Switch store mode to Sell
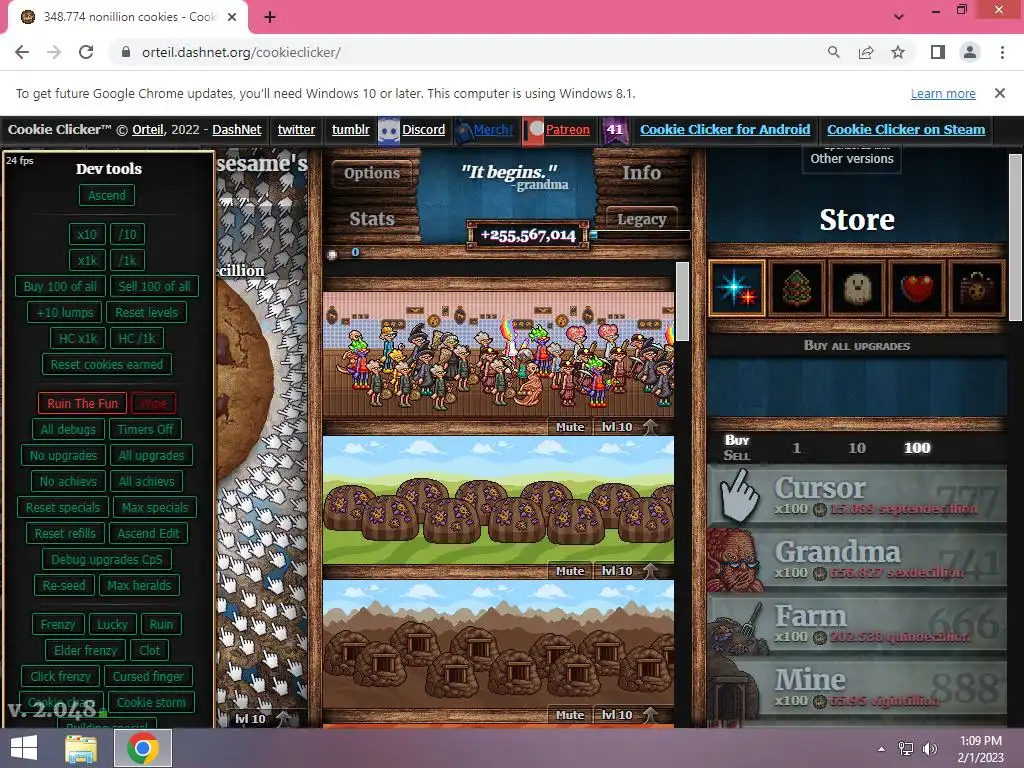The width and height of the screenshot is (1024, 768). pyautogui.click(x=736, y=455)
